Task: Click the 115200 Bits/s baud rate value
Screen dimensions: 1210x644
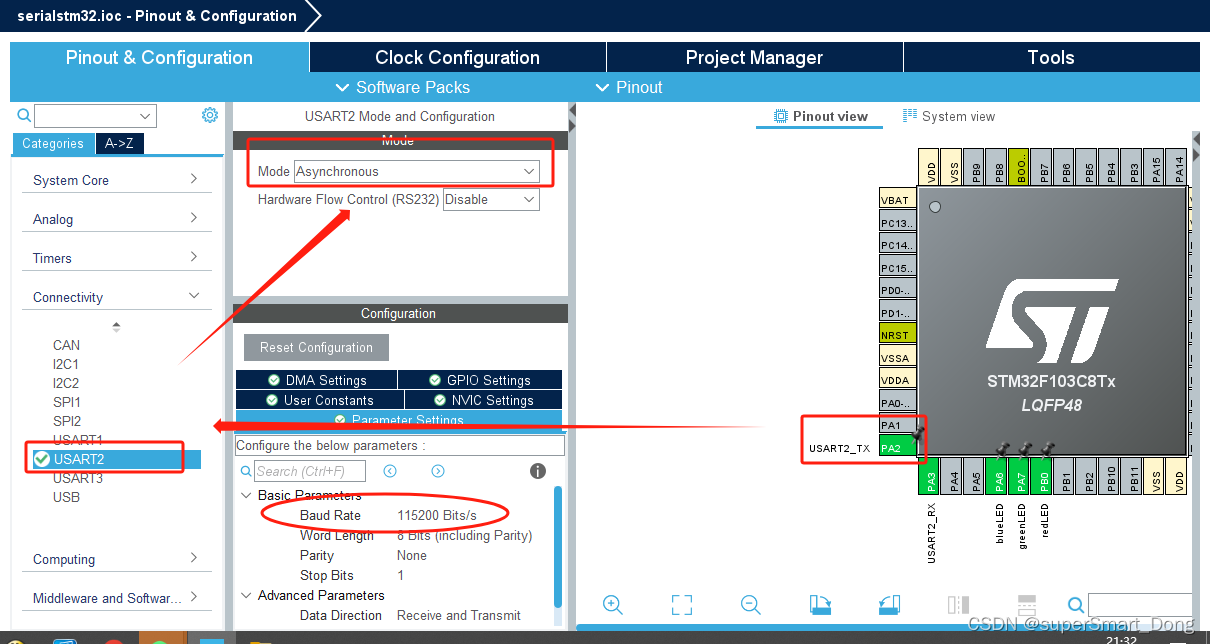Action: (x=437, y=515)
